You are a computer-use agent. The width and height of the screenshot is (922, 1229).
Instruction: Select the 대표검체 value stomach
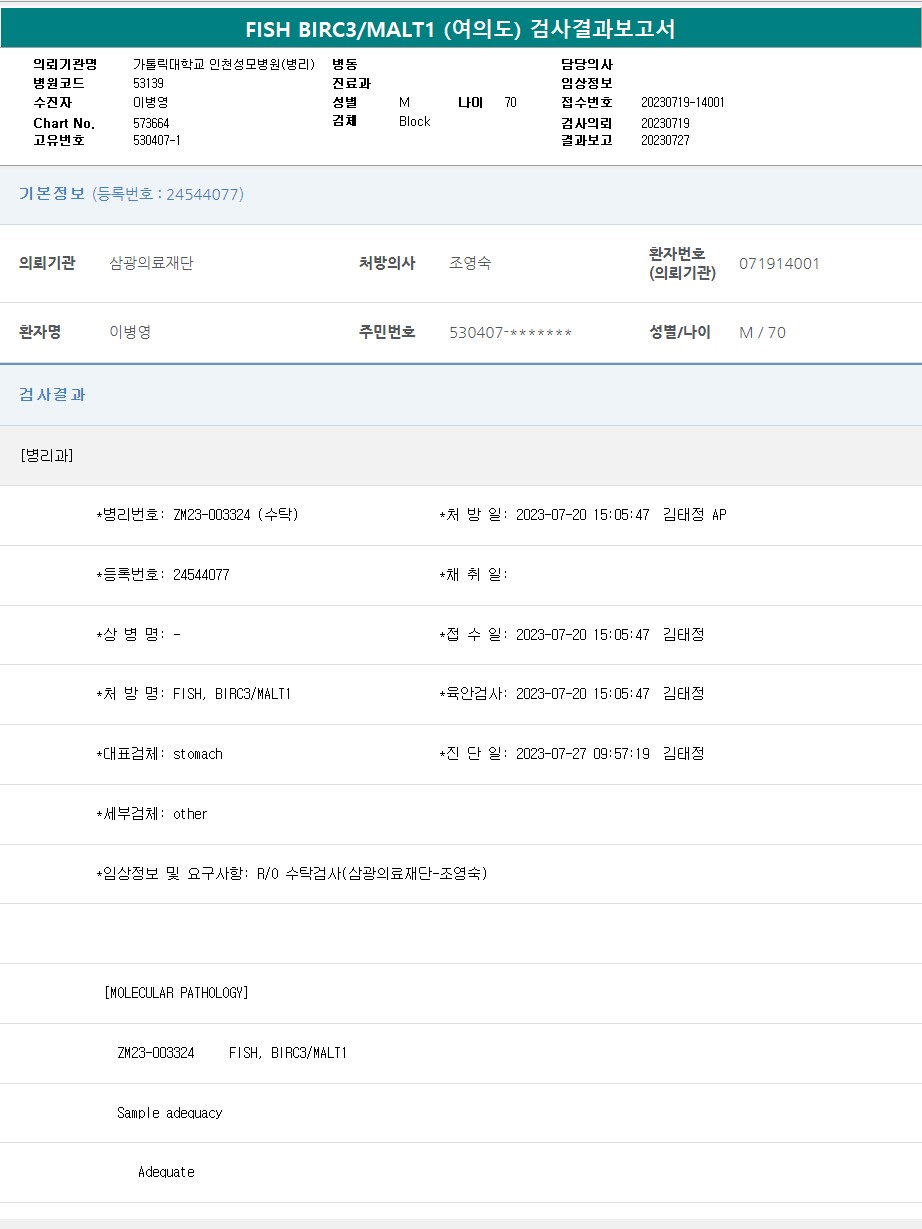point(198,754)
